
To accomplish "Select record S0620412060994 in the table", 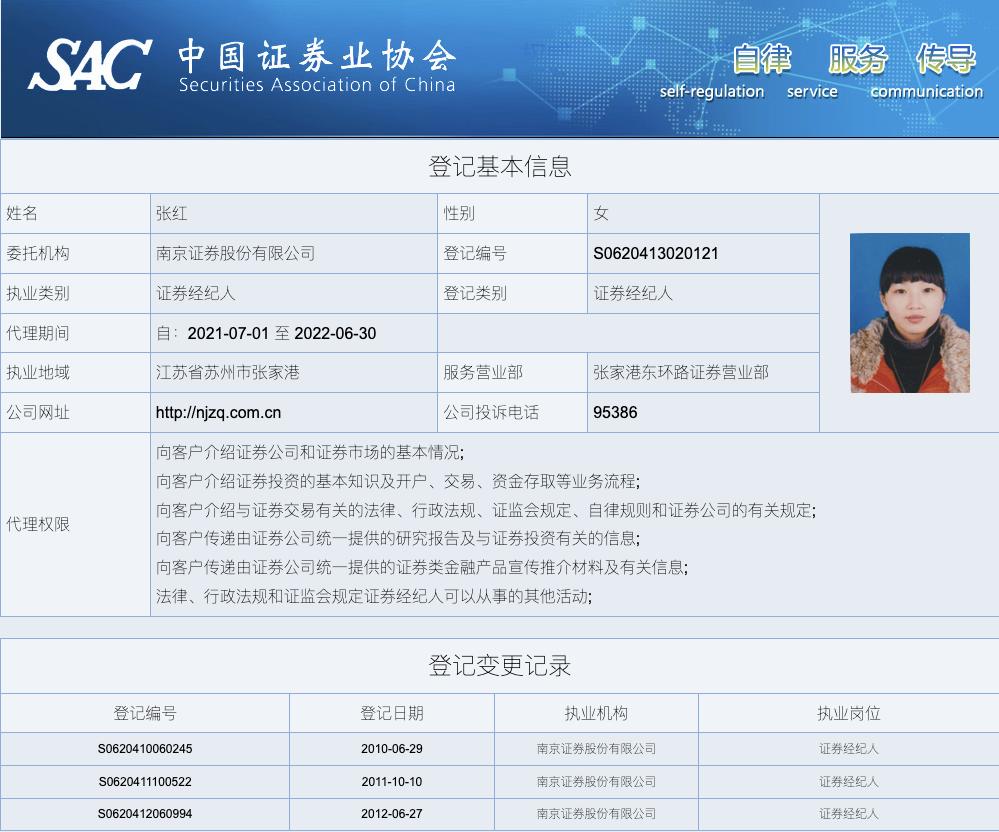I will coord(145,814).
